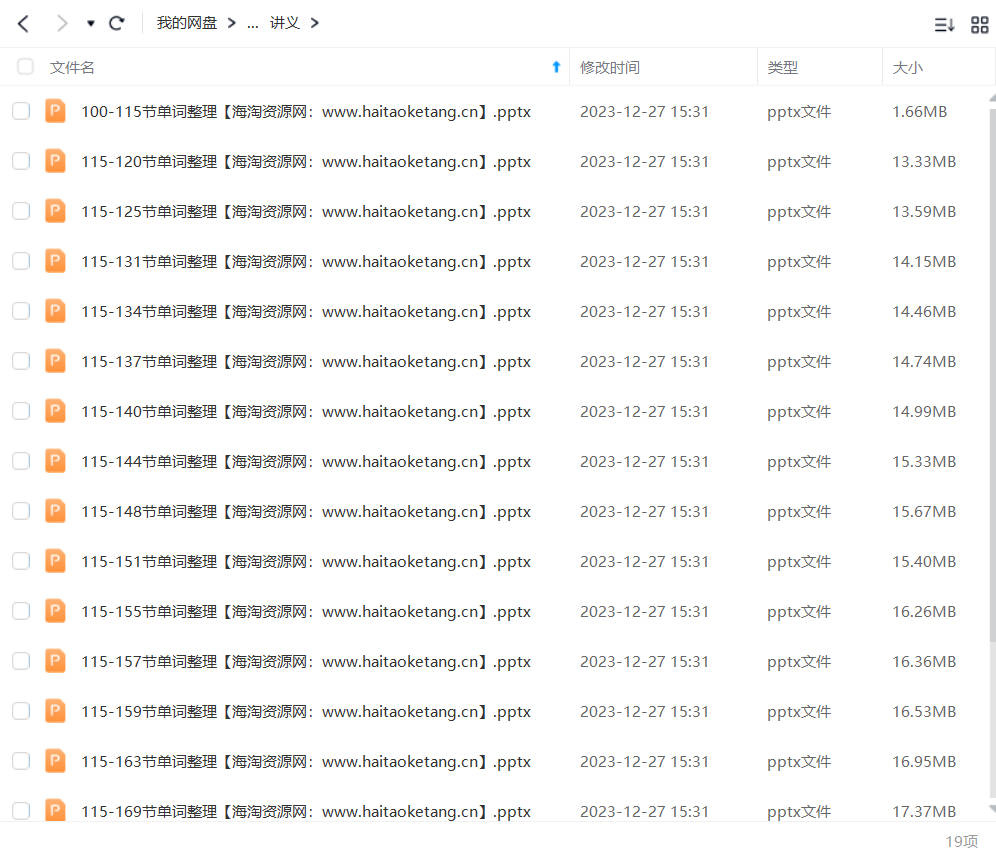Click the 1.66MB size cell
Viewport: 996px width, 855px height.
(x=919, y=112)
